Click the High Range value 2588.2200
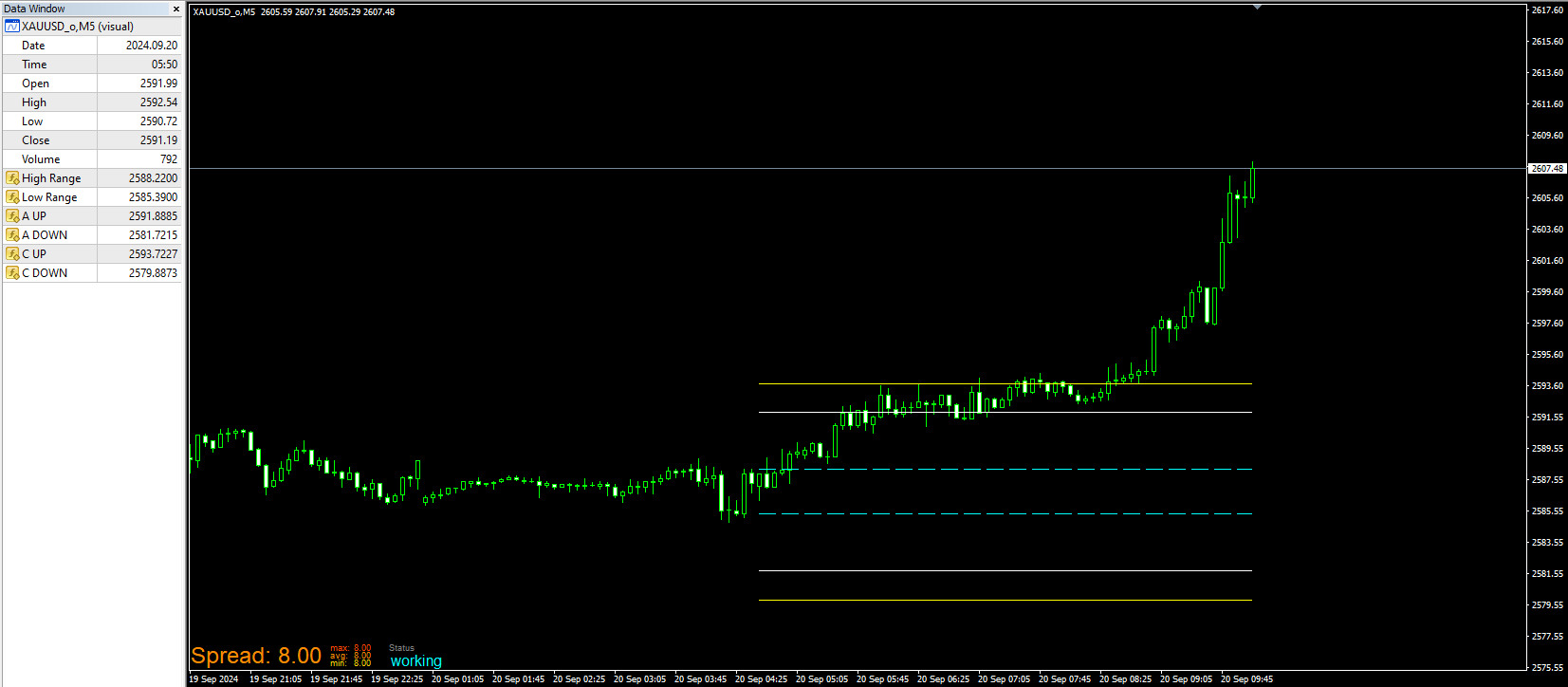The width and height of the screenshot is (1568, 687). point(153,178)
